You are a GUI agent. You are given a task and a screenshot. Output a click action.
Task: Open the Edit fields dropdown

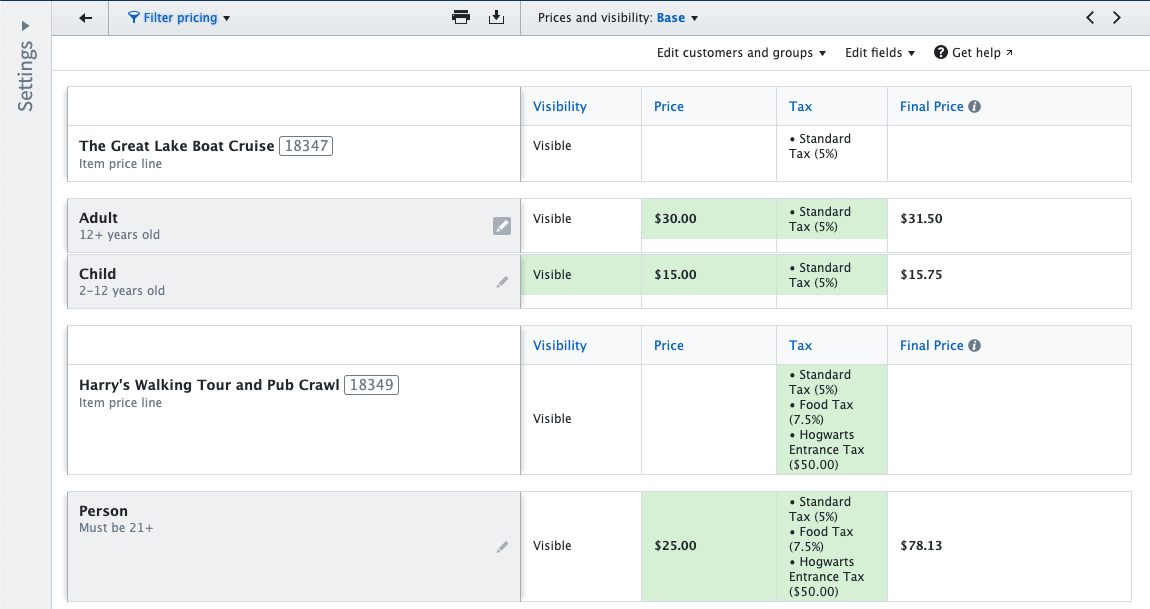[x=879, y=53]
